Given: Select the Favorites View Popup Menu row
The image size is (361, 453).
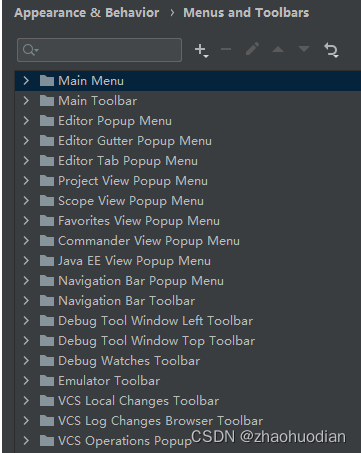Looking at the screenshot, I should click(188, 221).
